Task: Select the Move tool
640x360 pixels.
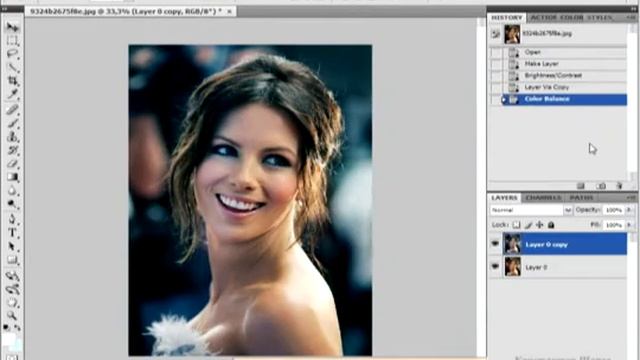Action: (x=12, y=27)
